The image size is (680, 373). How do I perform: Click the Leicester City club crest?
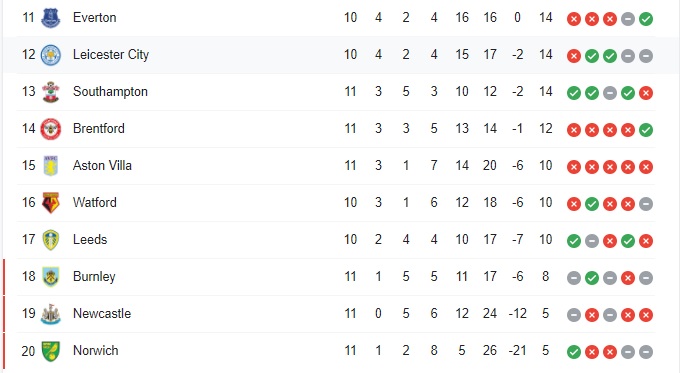51,55
